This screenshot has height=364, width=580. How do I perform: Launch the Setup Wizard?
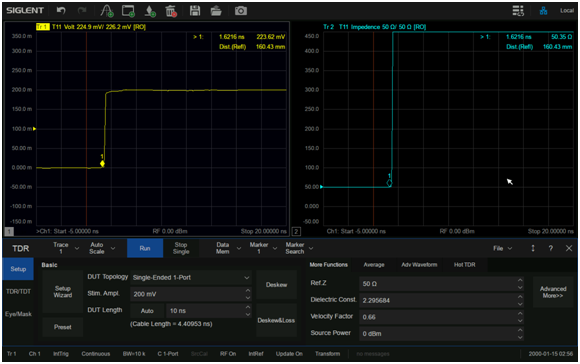point(63,292)
